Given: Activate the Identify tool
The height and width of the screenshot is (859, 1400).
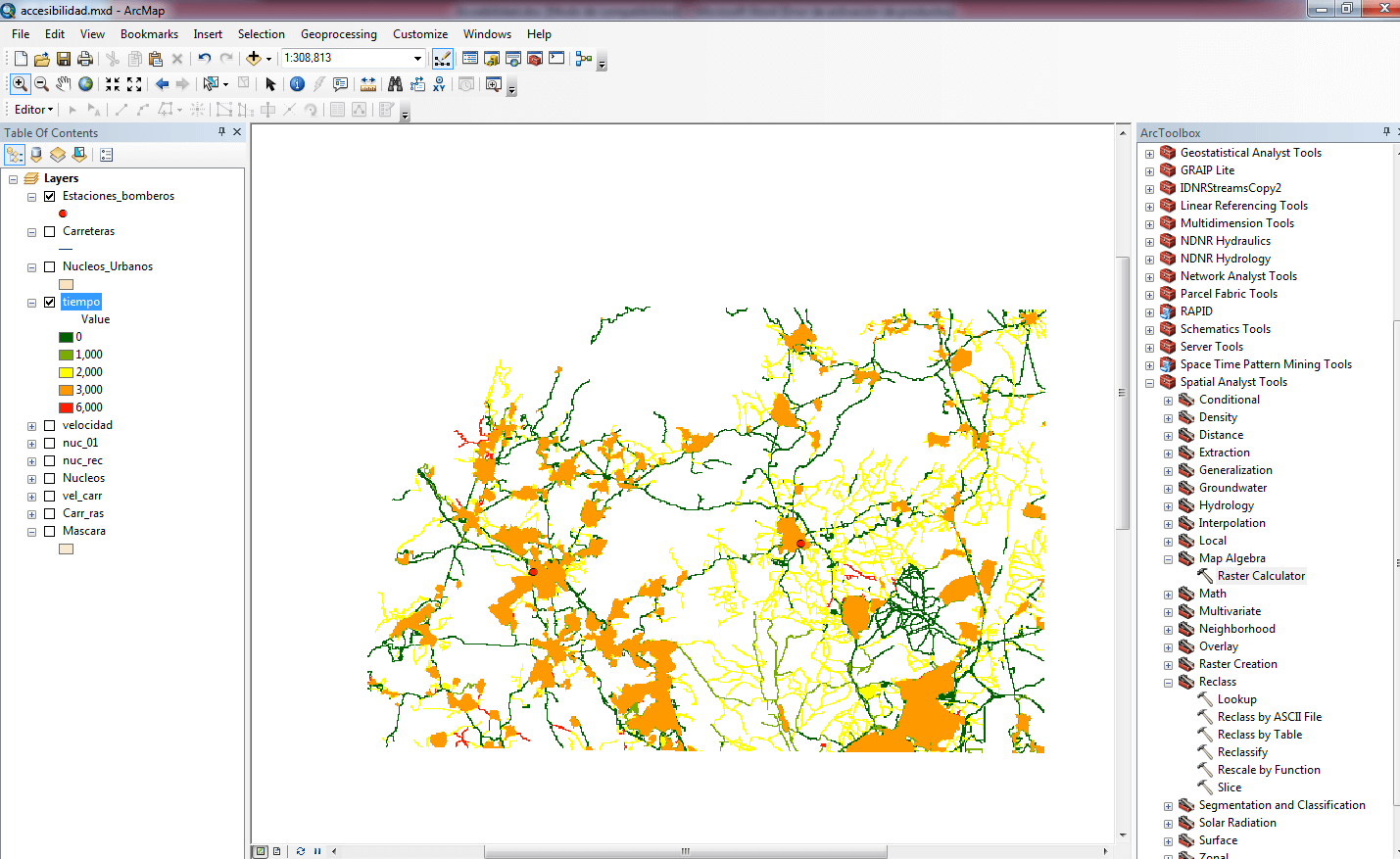Looking at the screenshot, I should tap(297, 84).
